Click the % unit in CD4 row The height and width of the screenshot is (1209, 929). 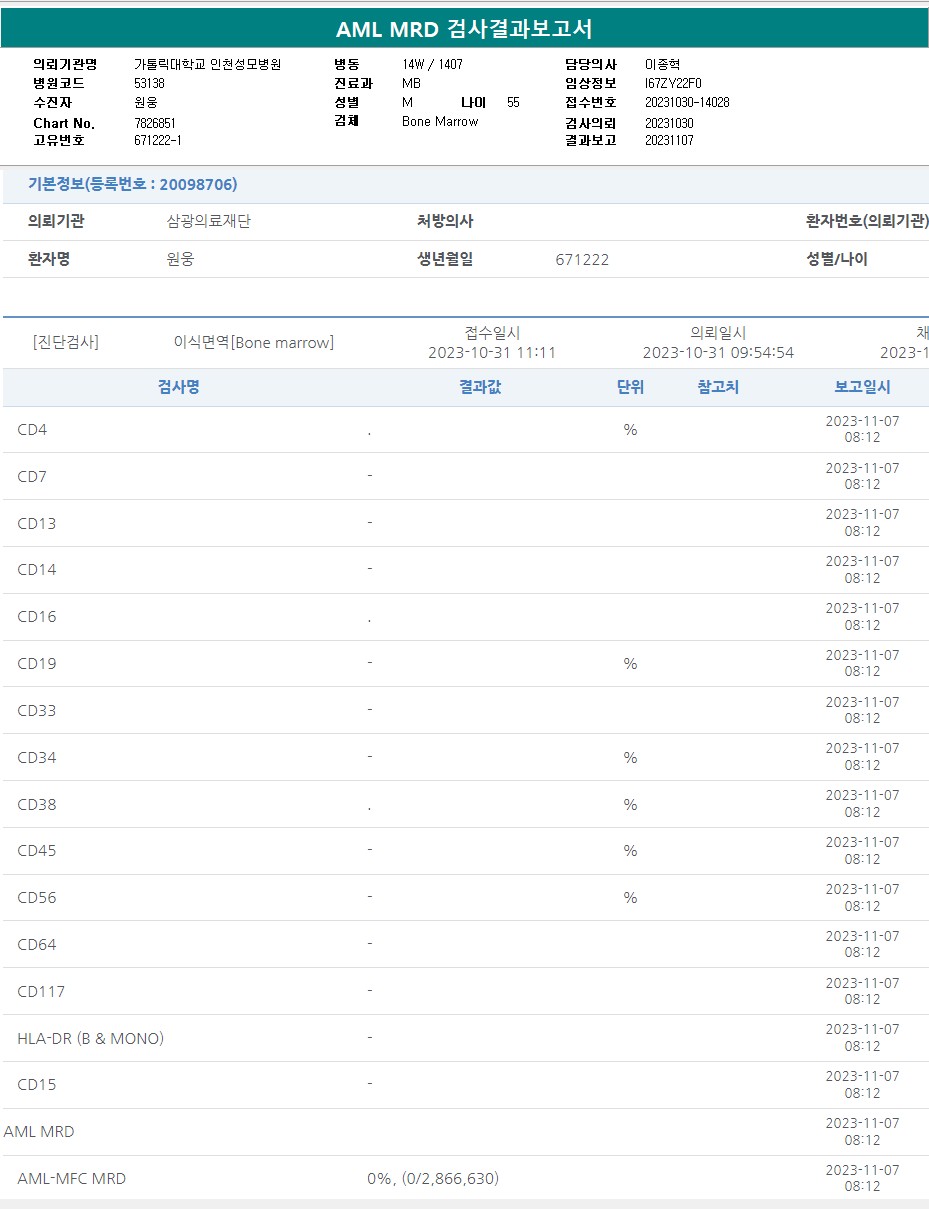pyautogui.click(x=630, y=430)
